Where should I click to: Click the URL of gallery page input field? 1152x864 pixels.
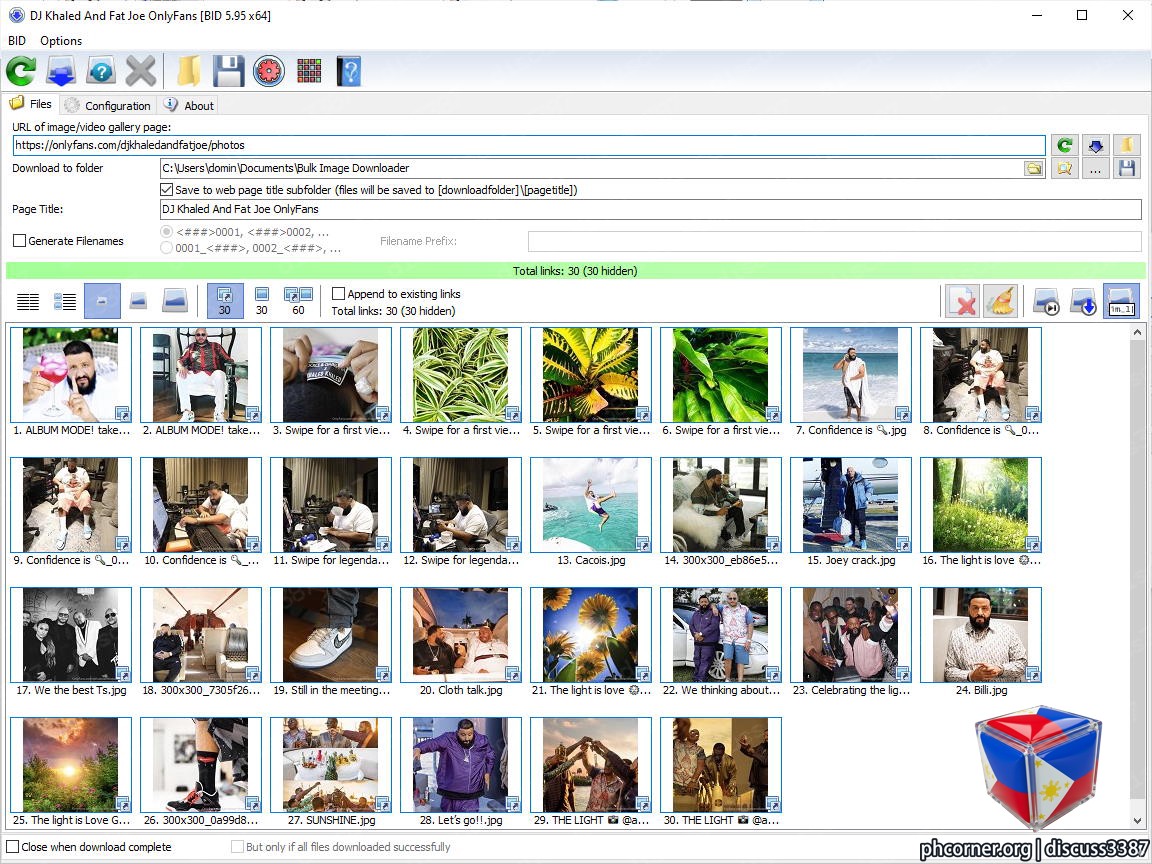click(529, 145)
